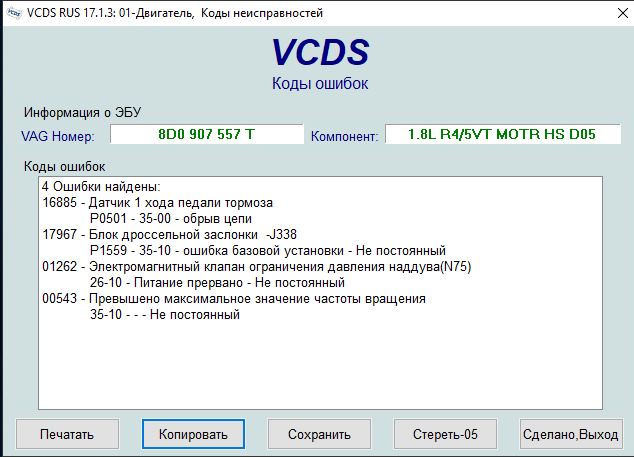Click the '4 Ошибки найдены' line
The height and width of the screenshot is (457, 634).
101,187
